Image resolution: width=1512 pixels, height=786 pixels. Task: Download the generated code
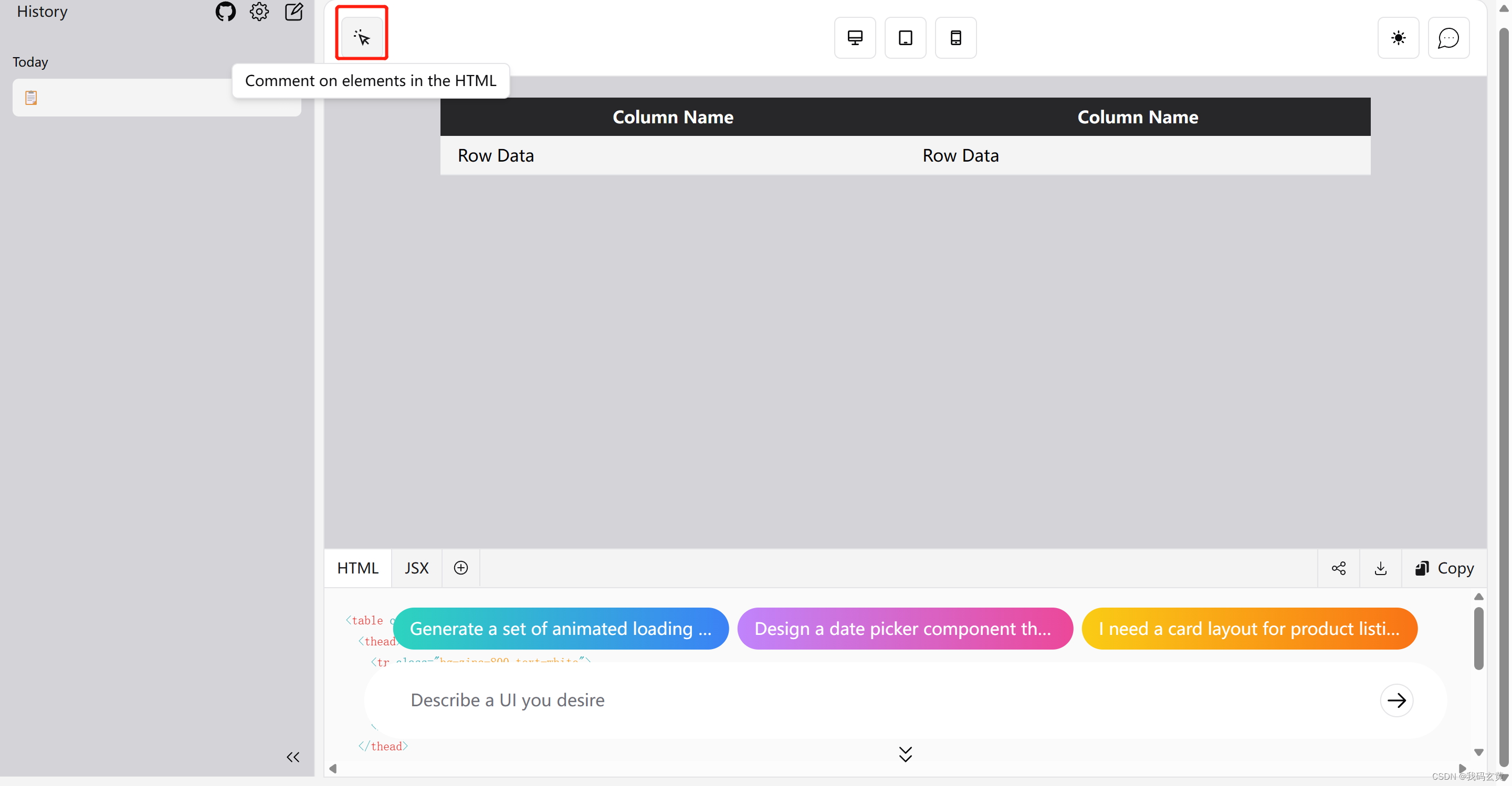pos(1381,568)
